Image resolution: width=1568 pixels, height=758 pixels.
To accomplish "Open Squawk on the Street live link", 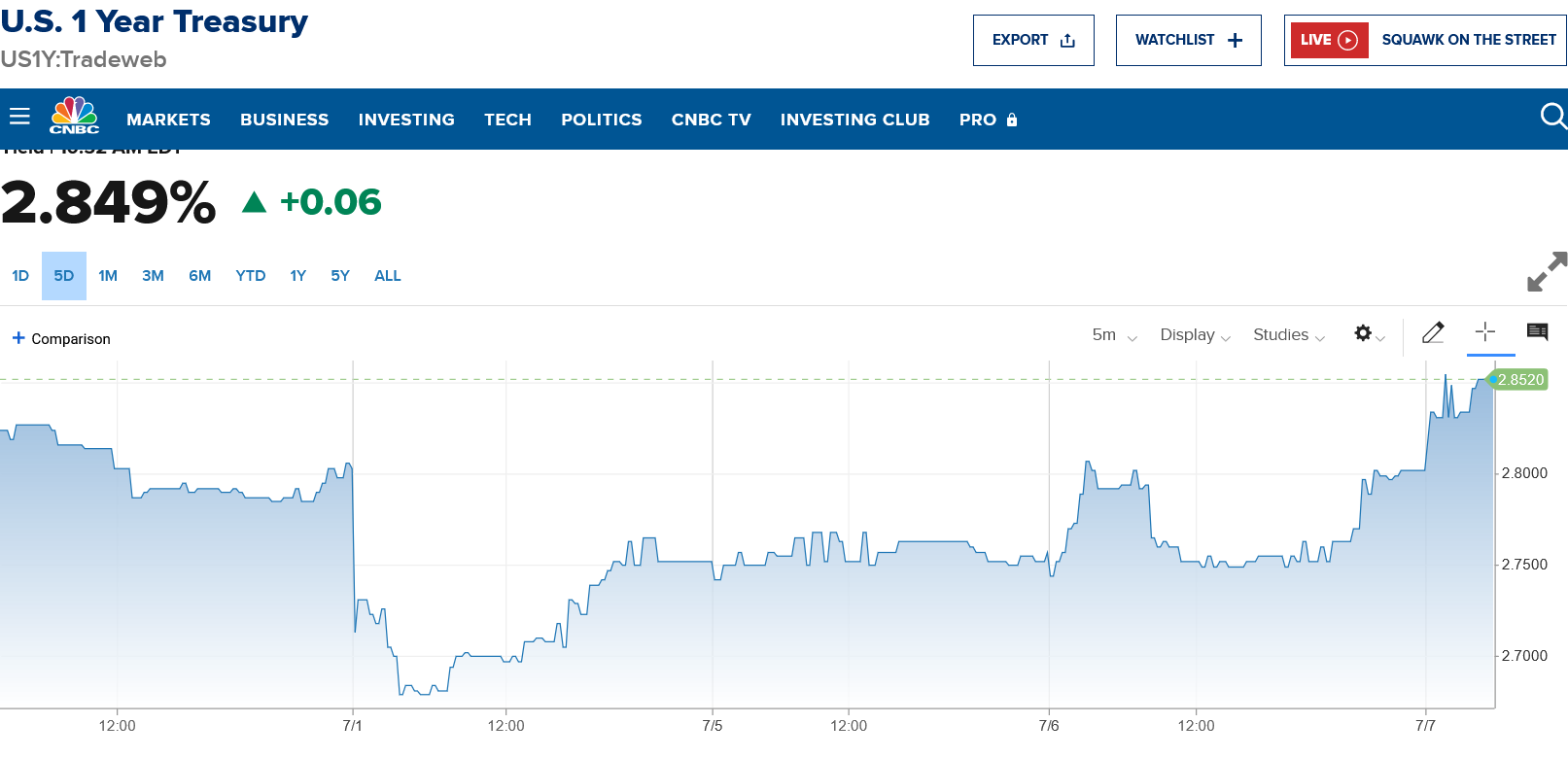I will 1469,40.
